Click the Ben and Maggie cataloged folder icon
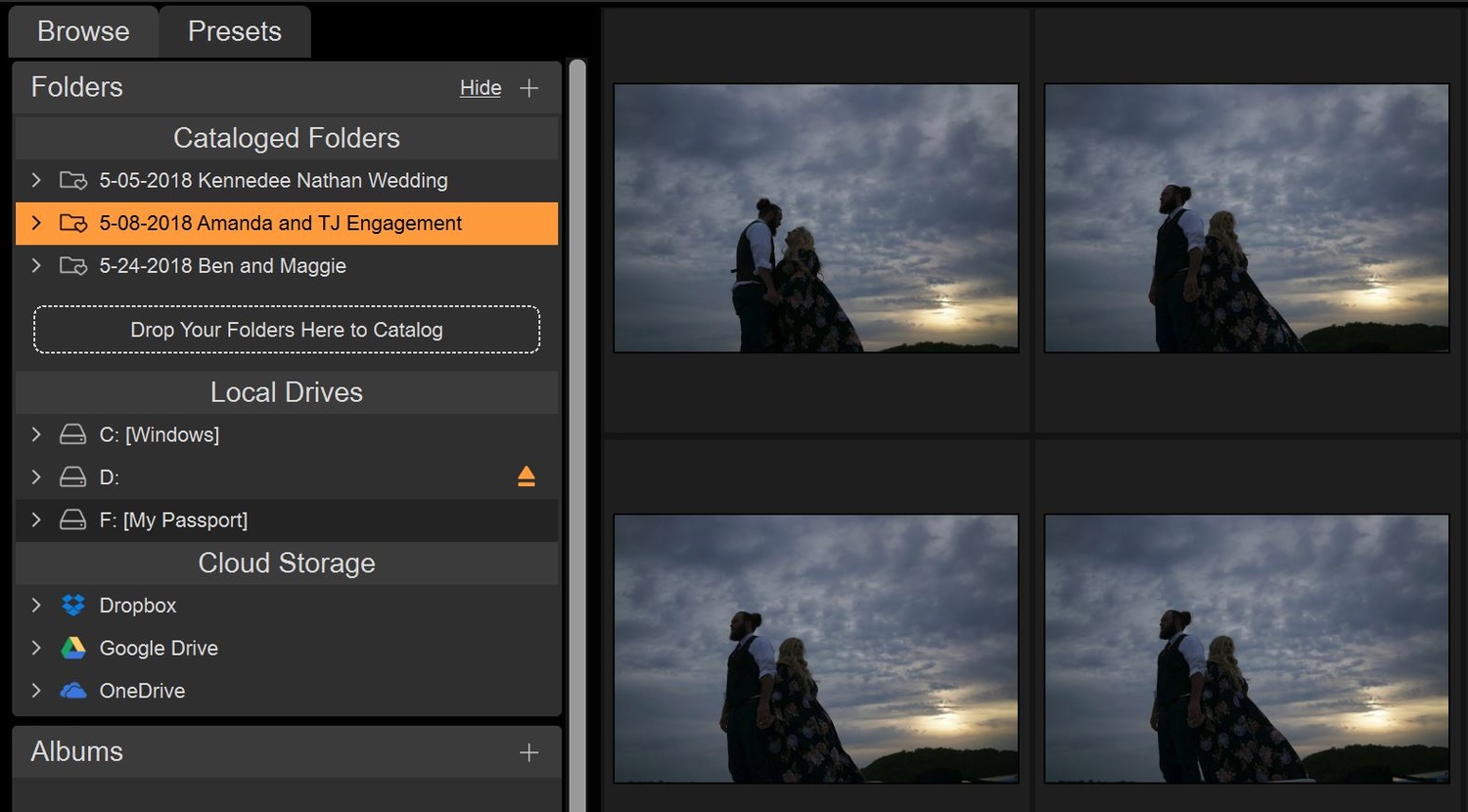Viewport: 1468px width, 812px height. tap(73, 265)
